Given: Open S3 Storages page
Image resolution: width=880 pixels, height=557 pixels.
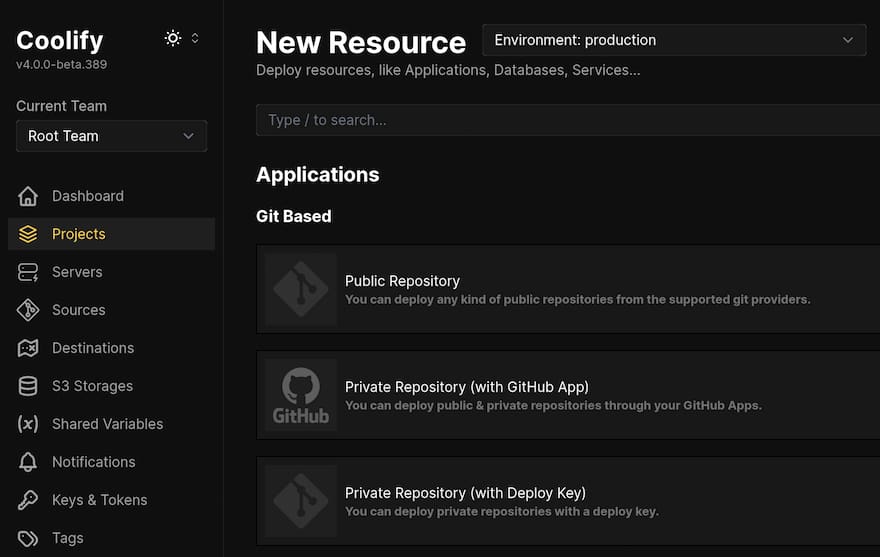Looking at the screenshot, I should point(93,386).
